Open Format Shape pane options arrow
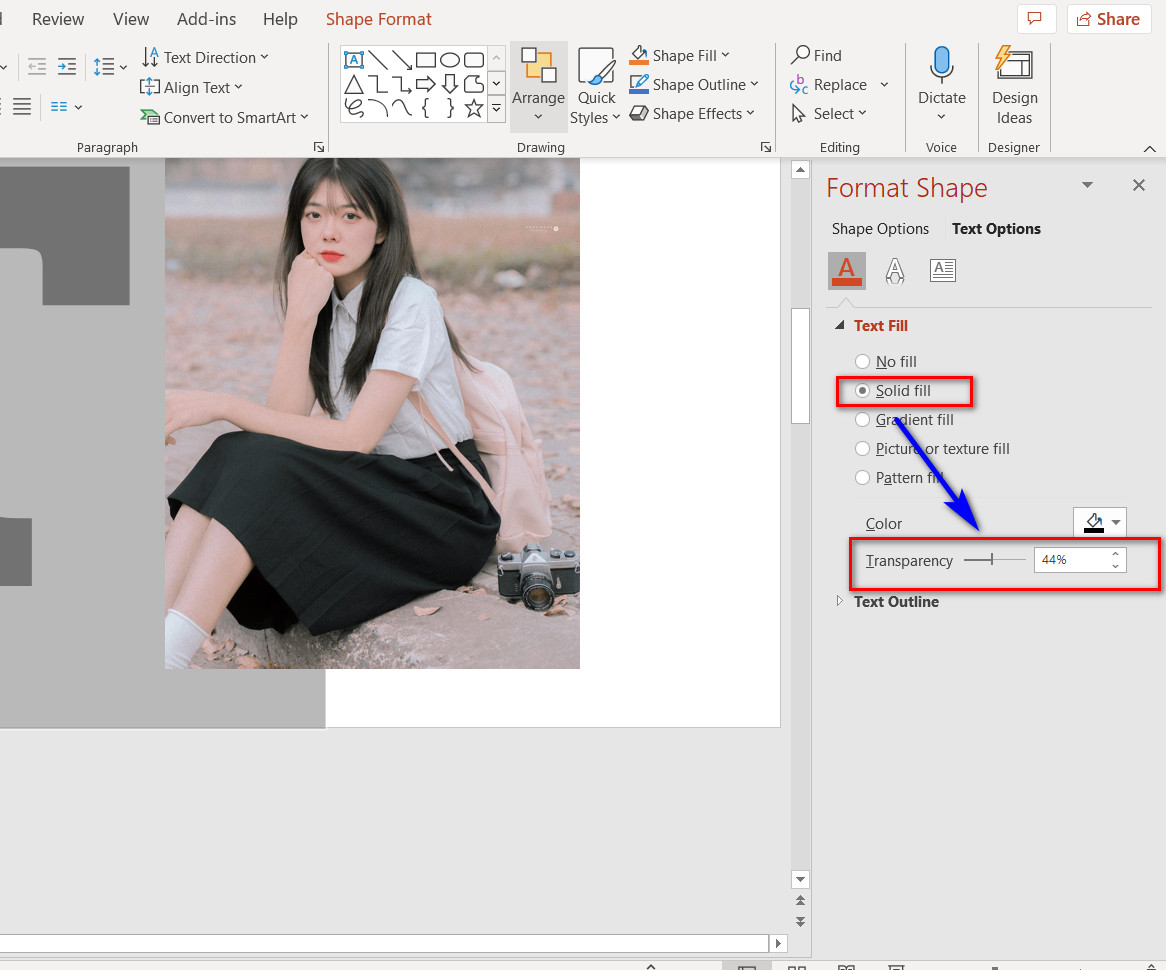Viewport: 1166px width, 970px height. [1087, 184]
